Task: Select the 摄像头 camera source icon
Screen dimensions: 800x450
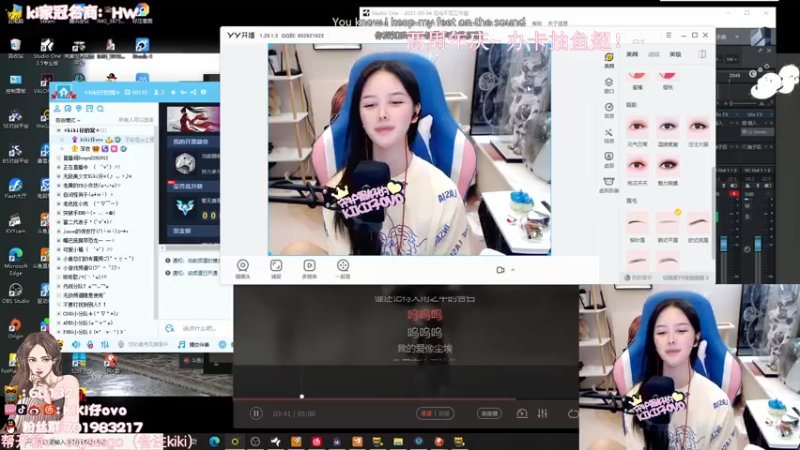Action: pyautogui.click(x=243, y=268)
